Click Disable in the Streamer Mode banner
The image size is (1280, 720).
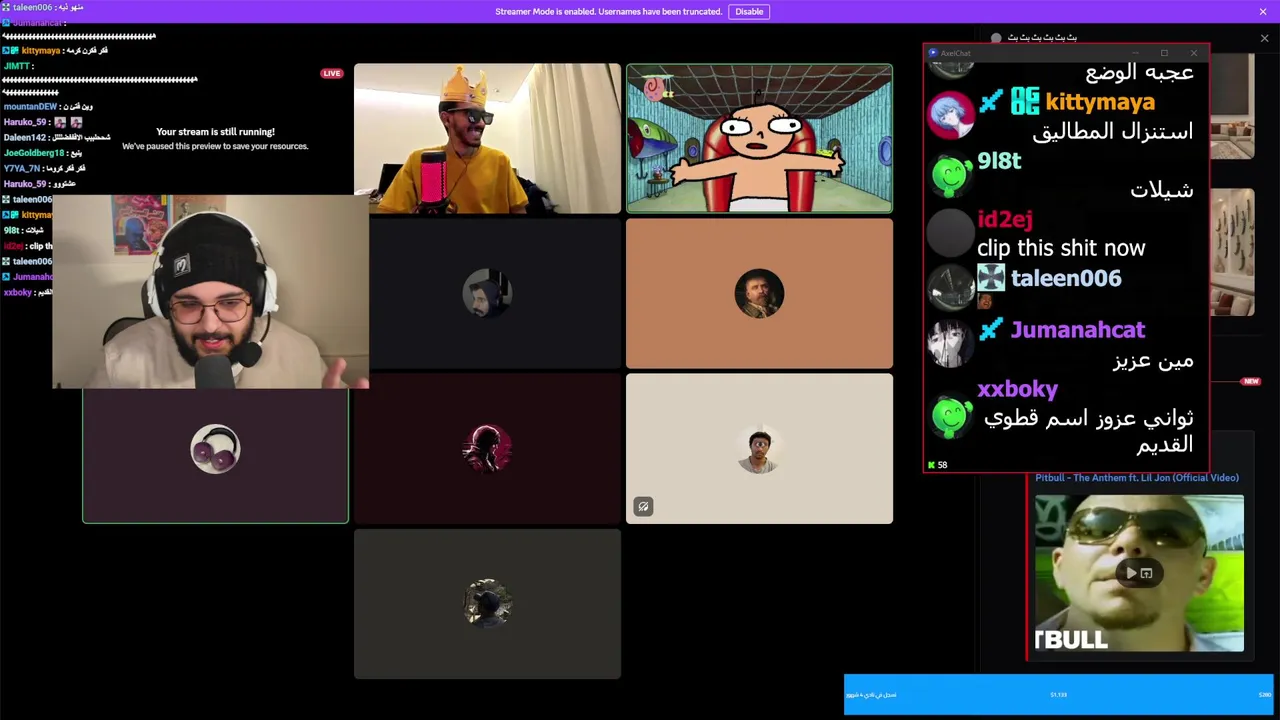749,12
